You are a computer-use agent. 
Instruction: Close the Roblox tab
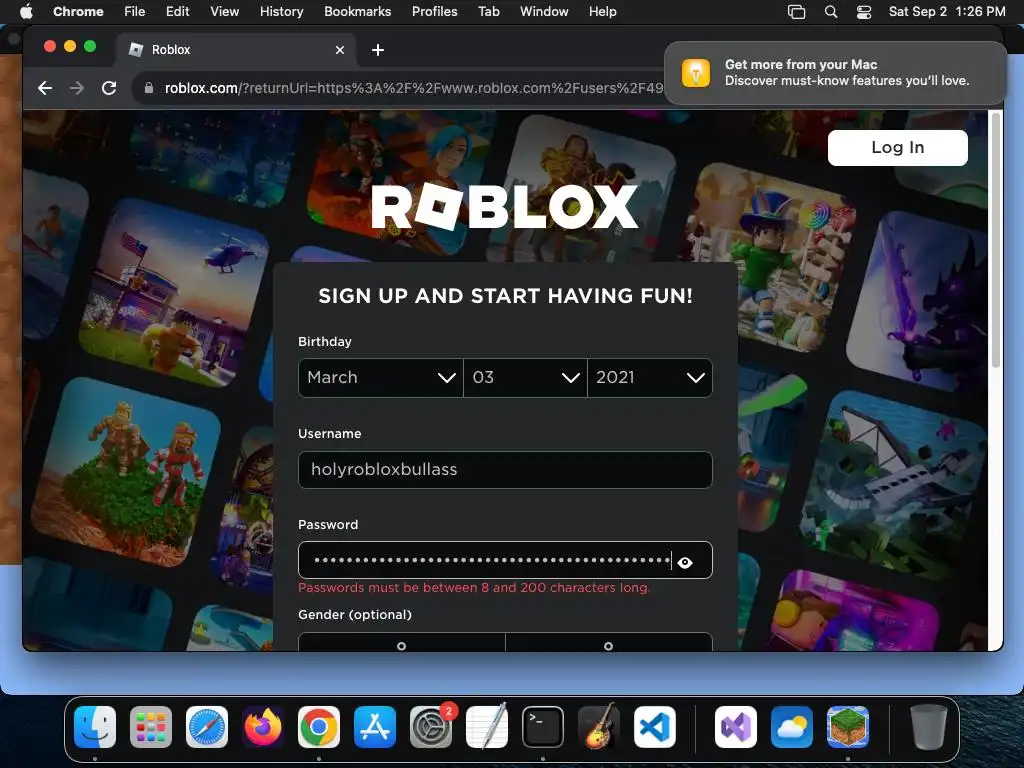tap(340, 50)
